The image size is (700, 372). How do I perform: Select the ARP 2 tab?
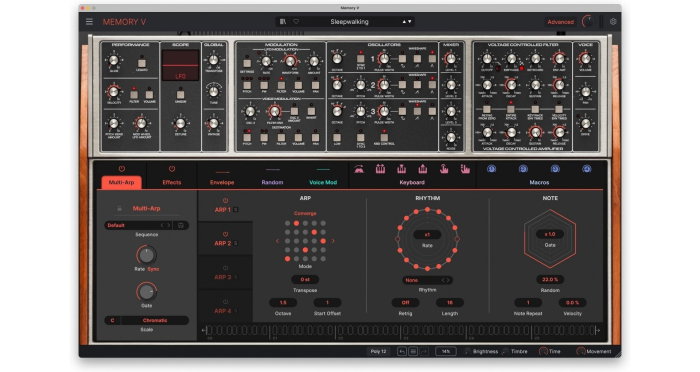[225, 239]
